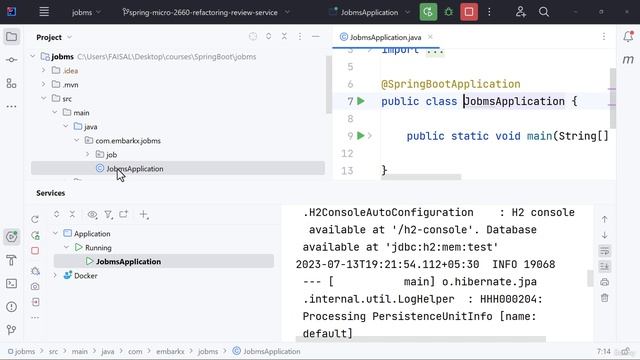
Task: Stop the running application red button
Action: [469, 12]
